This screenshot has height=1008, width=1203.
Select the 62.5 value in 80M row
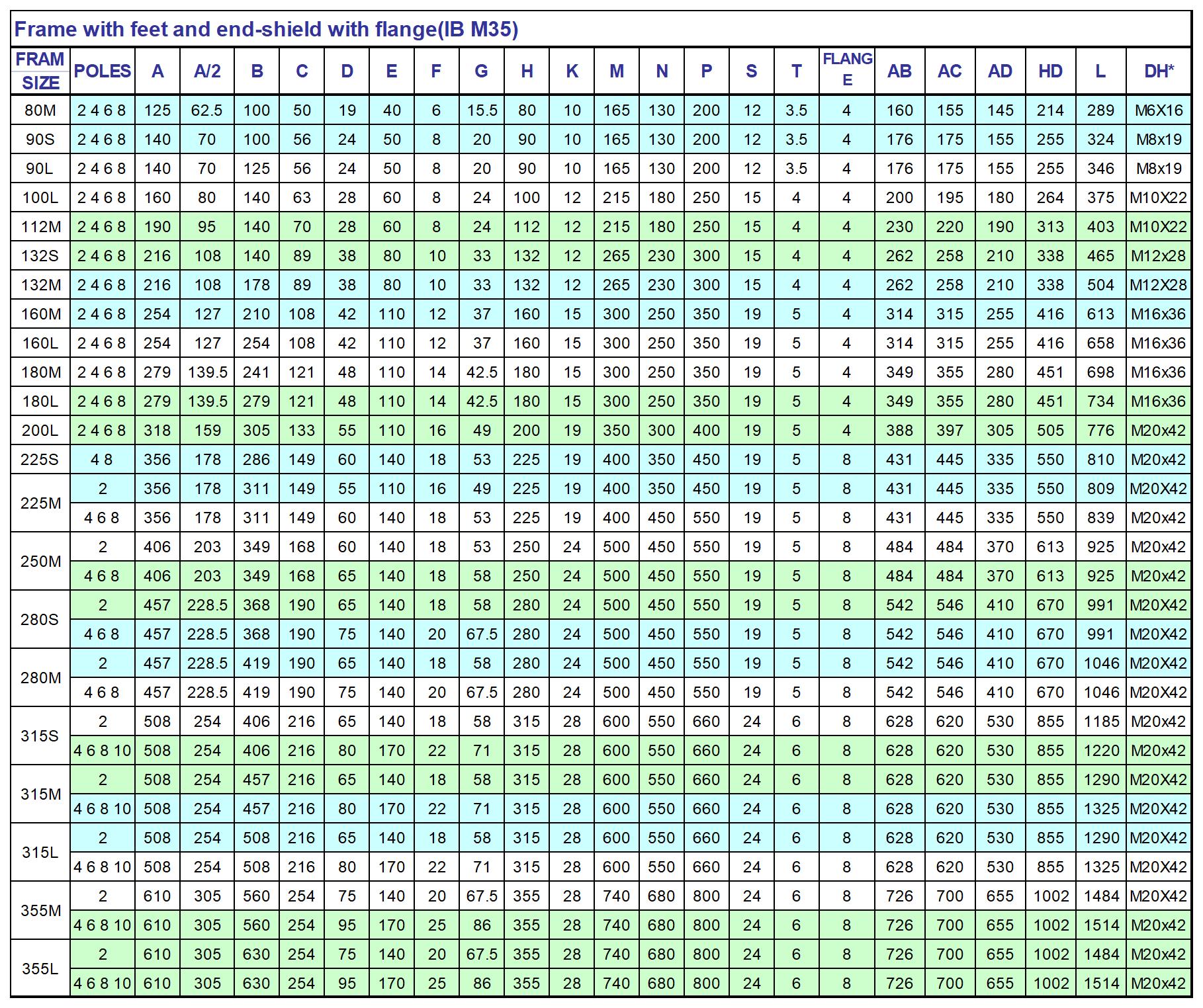[x=207, y=110]
